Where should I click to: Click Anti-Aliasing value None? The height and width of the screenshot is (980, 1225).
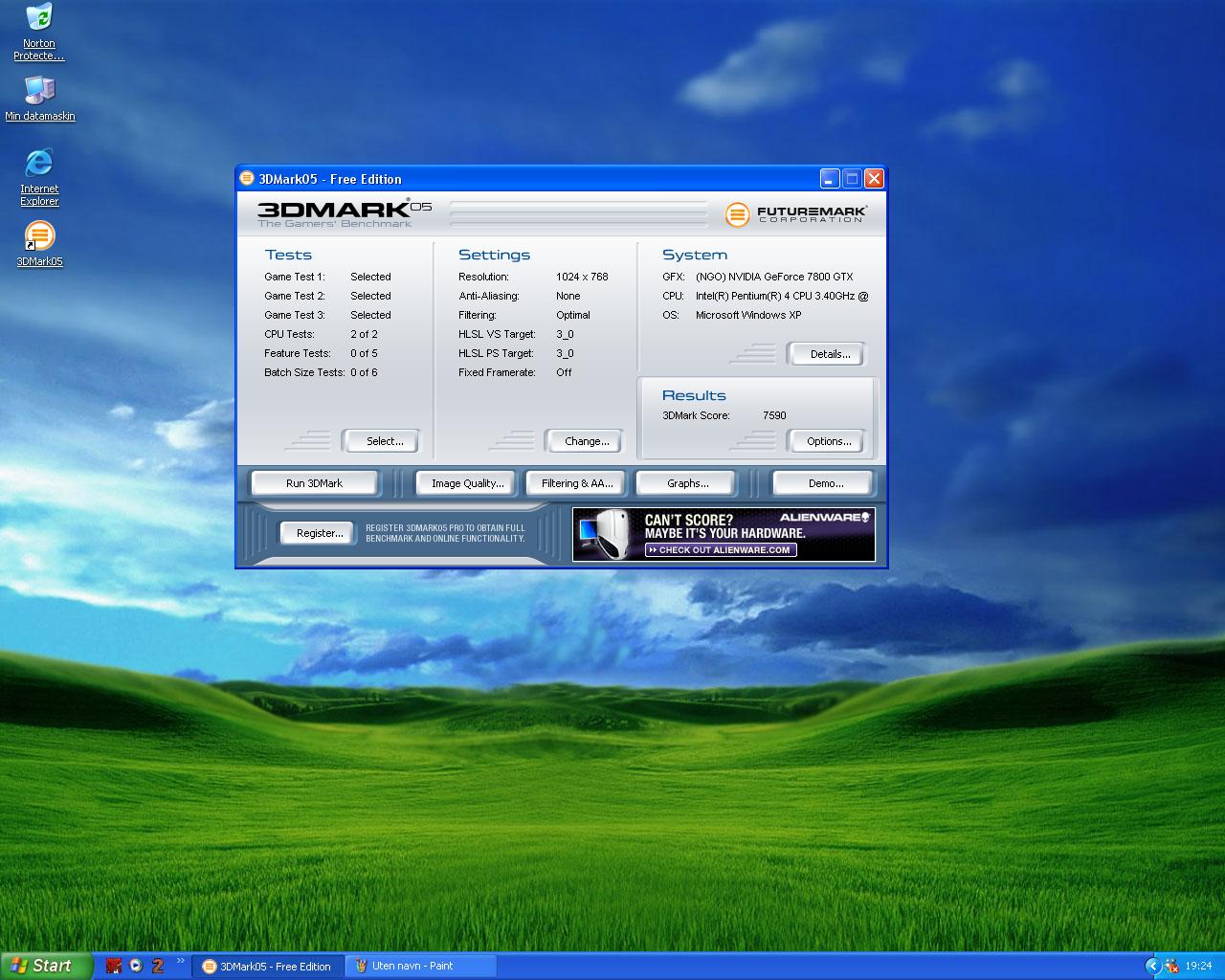pos(568,296)
